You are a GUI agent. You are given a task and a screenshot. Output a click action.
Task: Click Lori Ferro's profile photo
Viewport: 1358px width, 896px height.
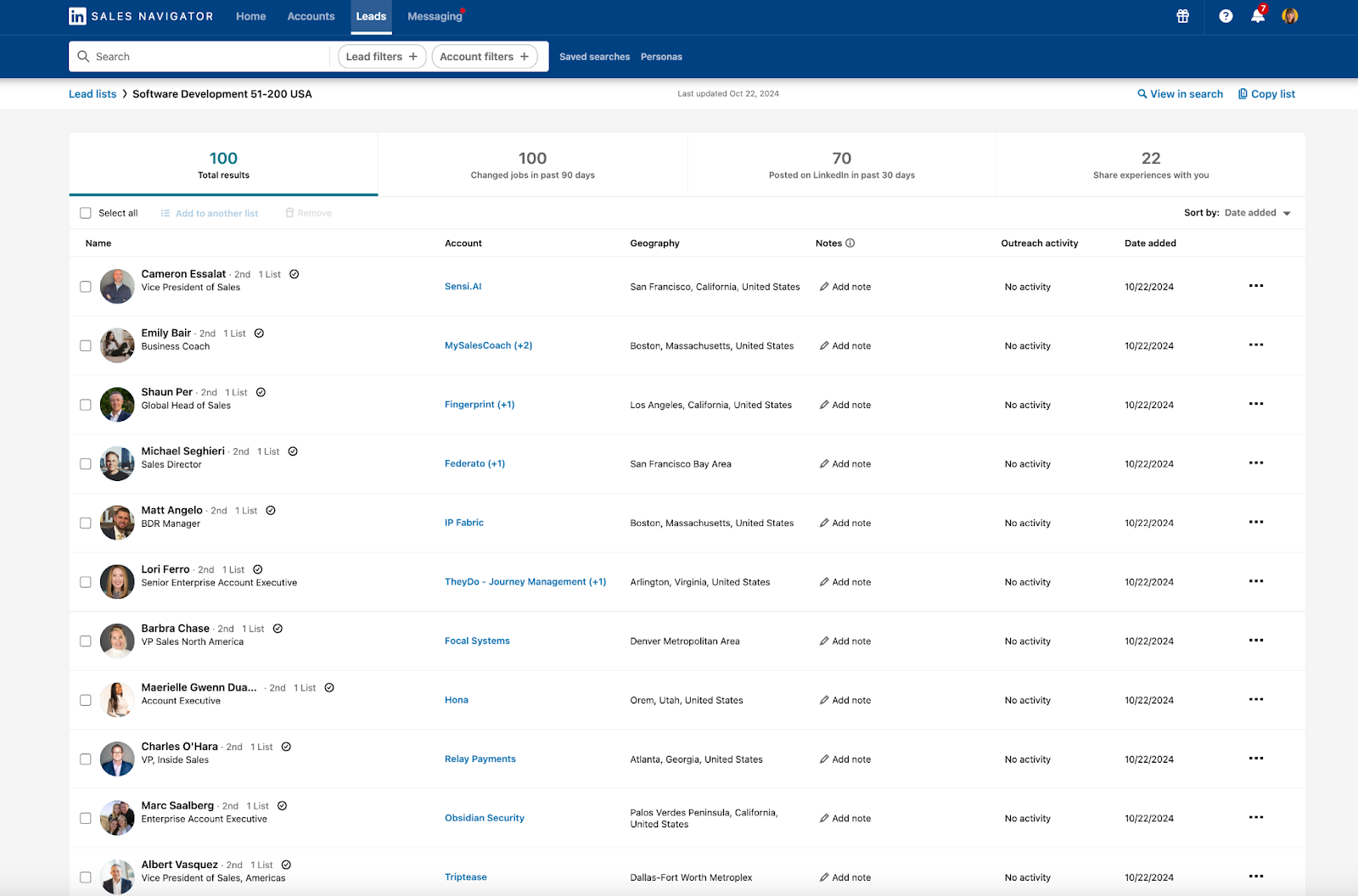click(117, 582)
